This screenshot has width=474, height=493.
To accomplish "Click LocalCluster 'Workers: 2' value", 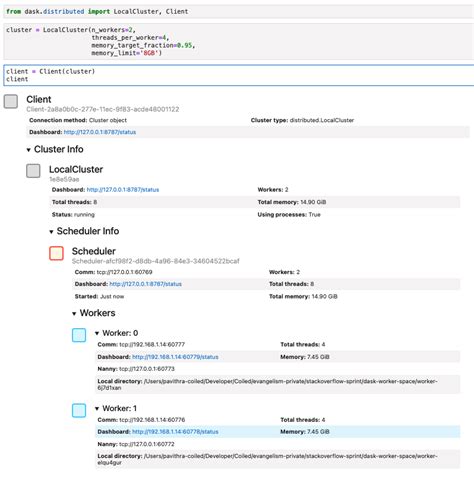I will 273,190.
